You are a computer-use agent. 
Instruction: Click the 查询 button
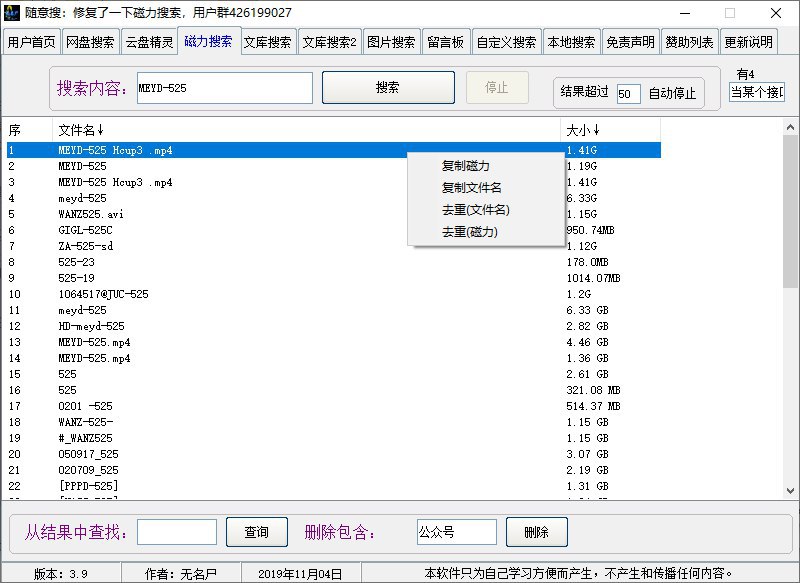pyautogui.click(x=257, y=532)
